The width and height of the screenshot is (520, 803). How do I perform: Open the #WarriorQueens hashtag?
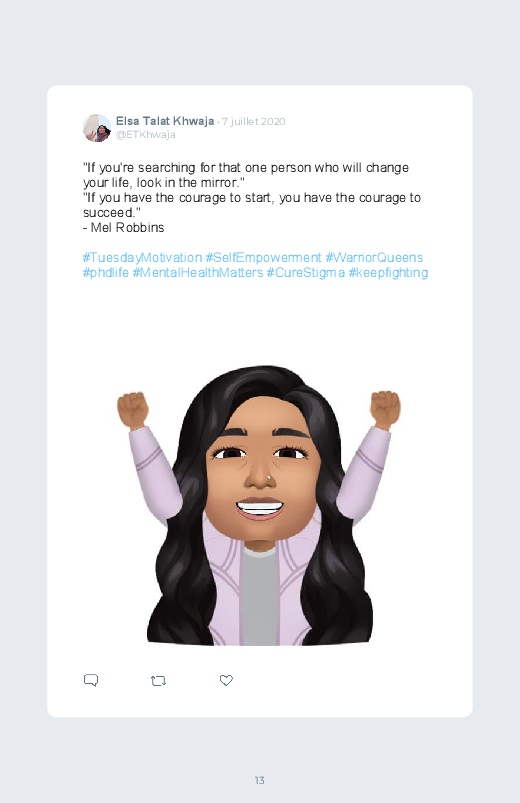[374, 258]
